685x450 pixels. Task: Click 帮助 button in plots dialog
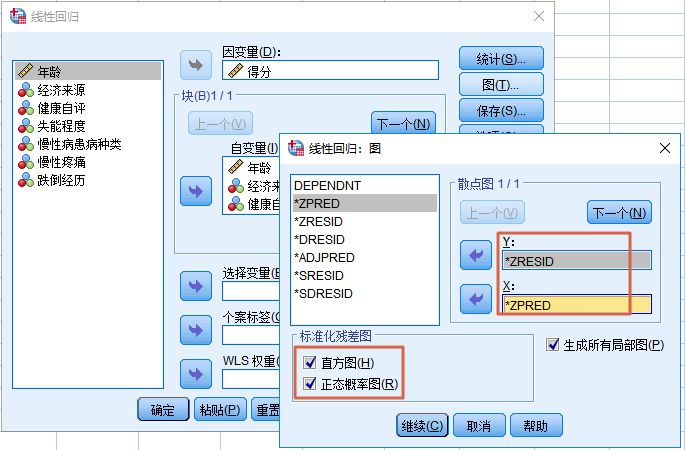pyautogui.click(x=536, y=426)
